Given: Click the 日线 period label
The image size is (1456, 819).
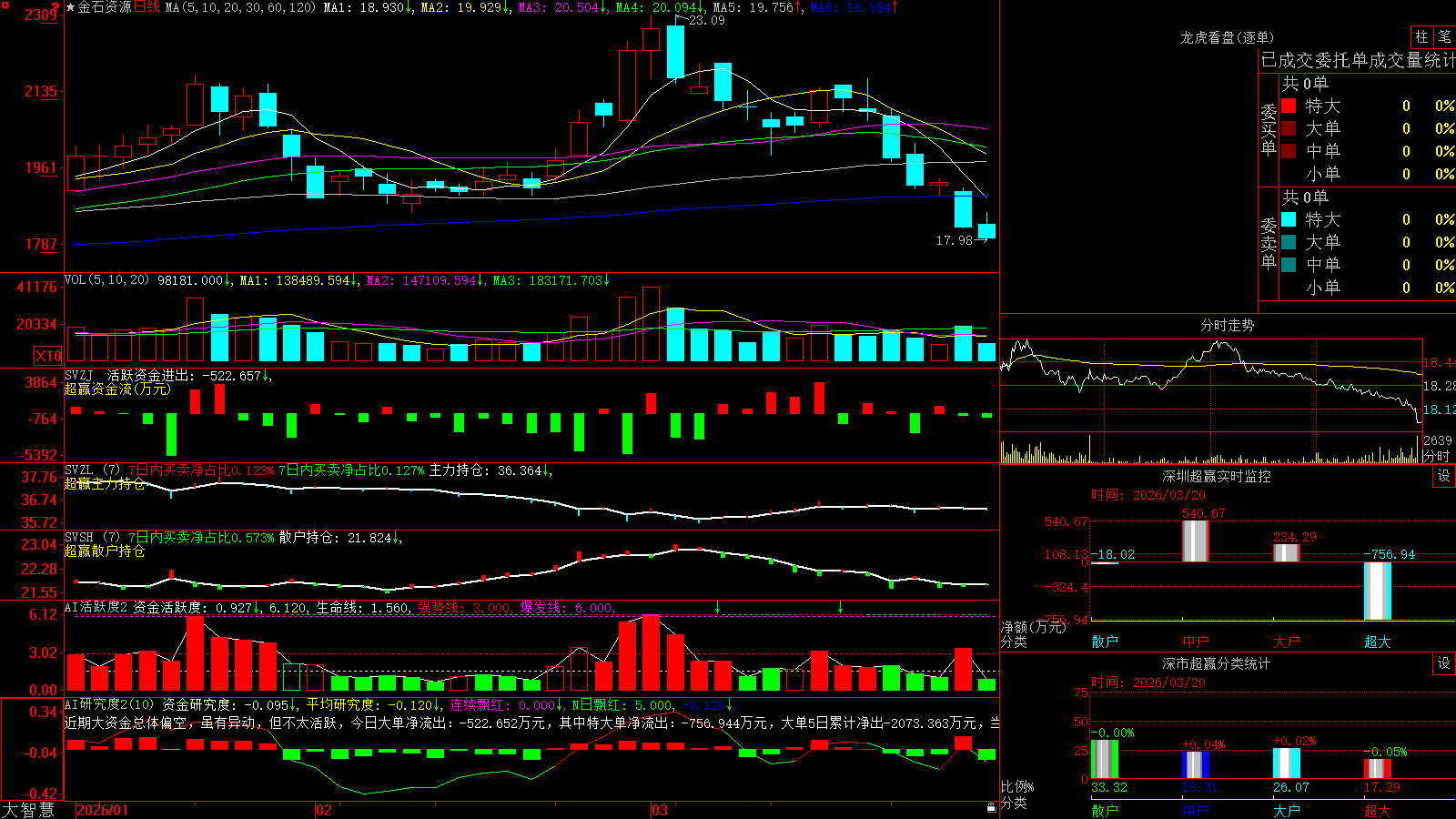Looking at the screenshot, I should [x=147, y=7].
